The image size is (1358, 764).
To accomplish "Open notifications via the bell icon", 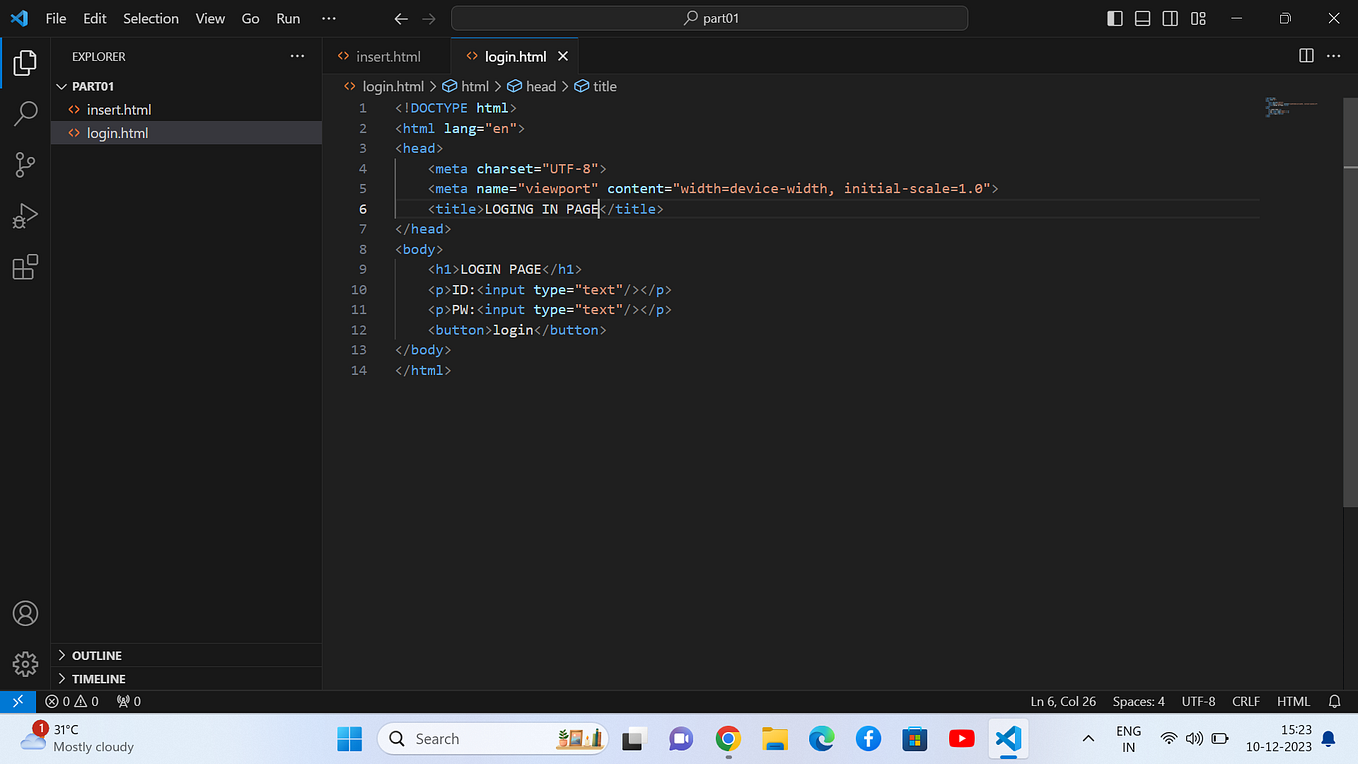I will click(x=1334, y=701).
